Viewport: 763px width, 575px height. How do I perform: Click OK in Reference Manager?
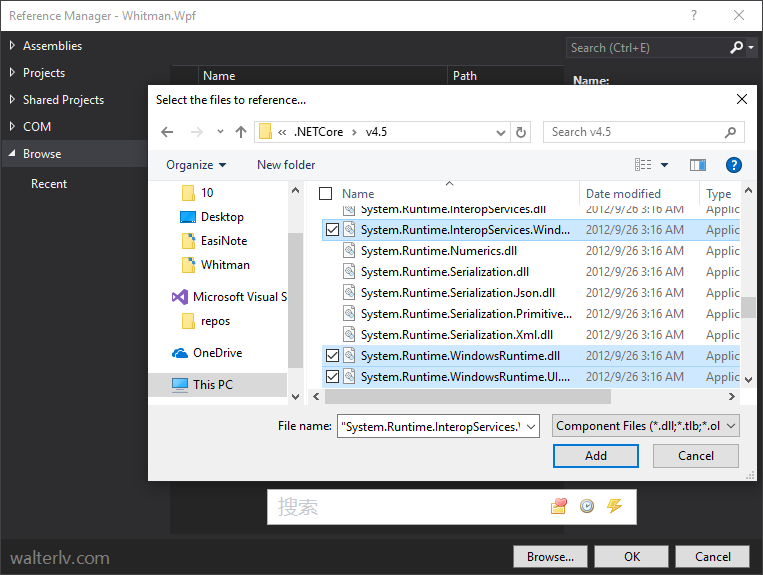[632, 557]
